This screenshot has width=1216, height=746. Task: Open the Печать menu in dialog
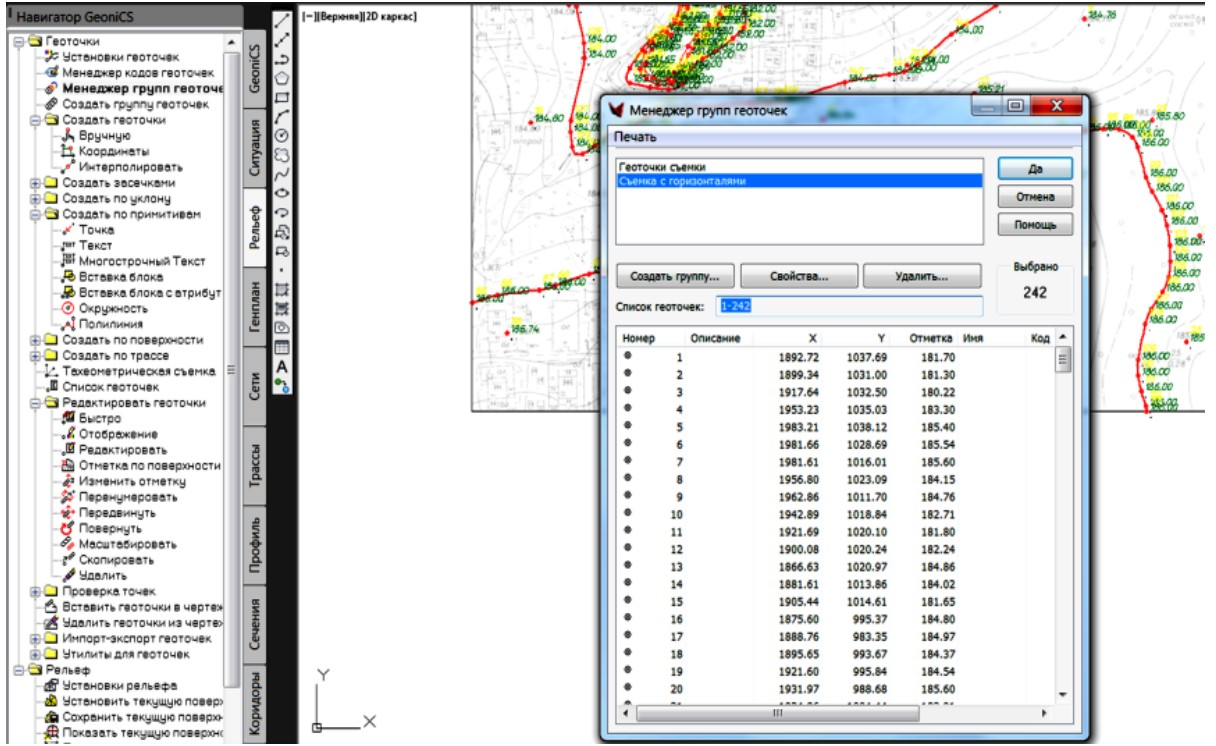click(636, 136)
